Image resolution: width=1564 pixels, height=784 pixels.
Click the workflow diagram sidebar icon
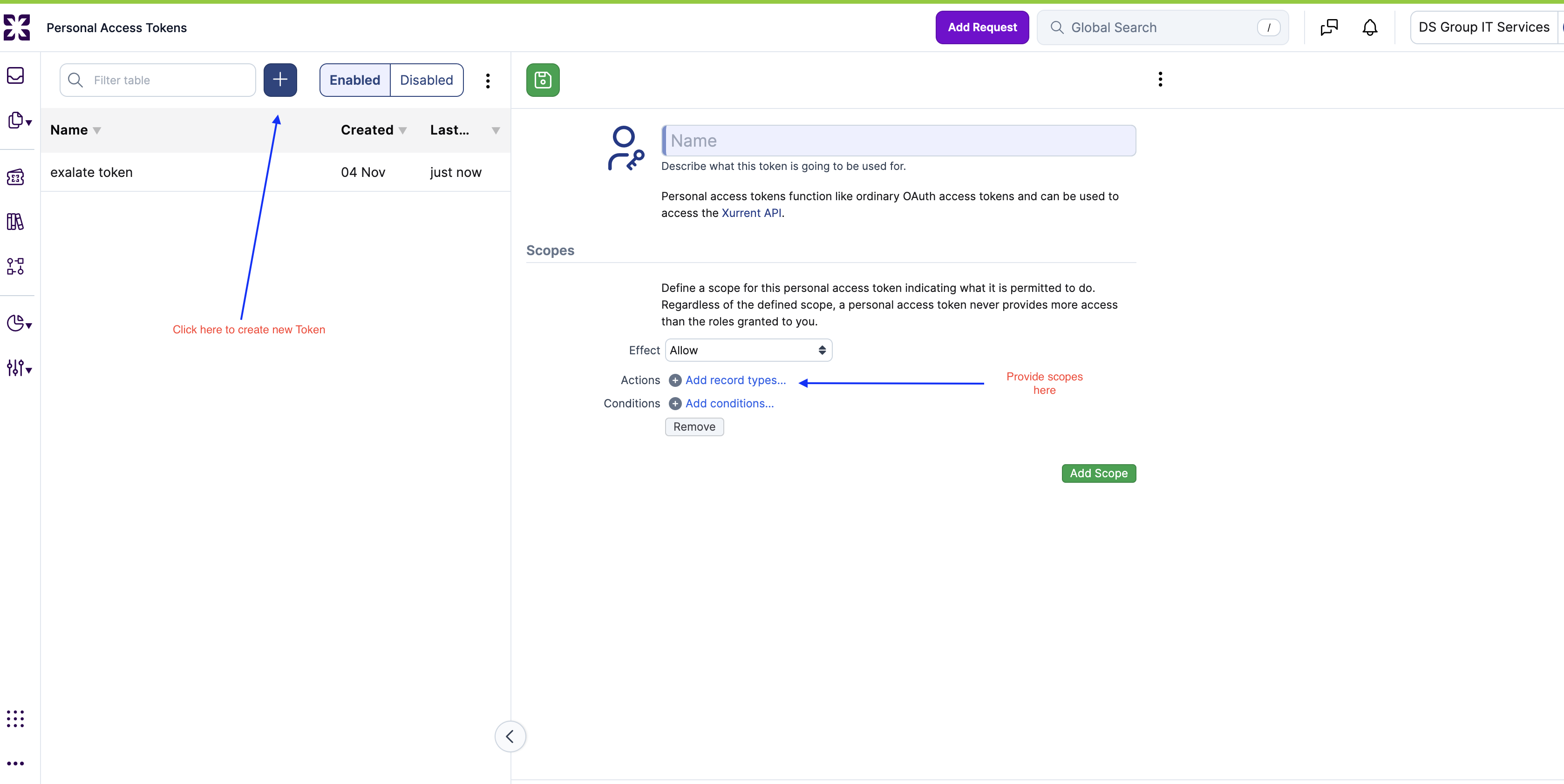[x=16, y=266]
